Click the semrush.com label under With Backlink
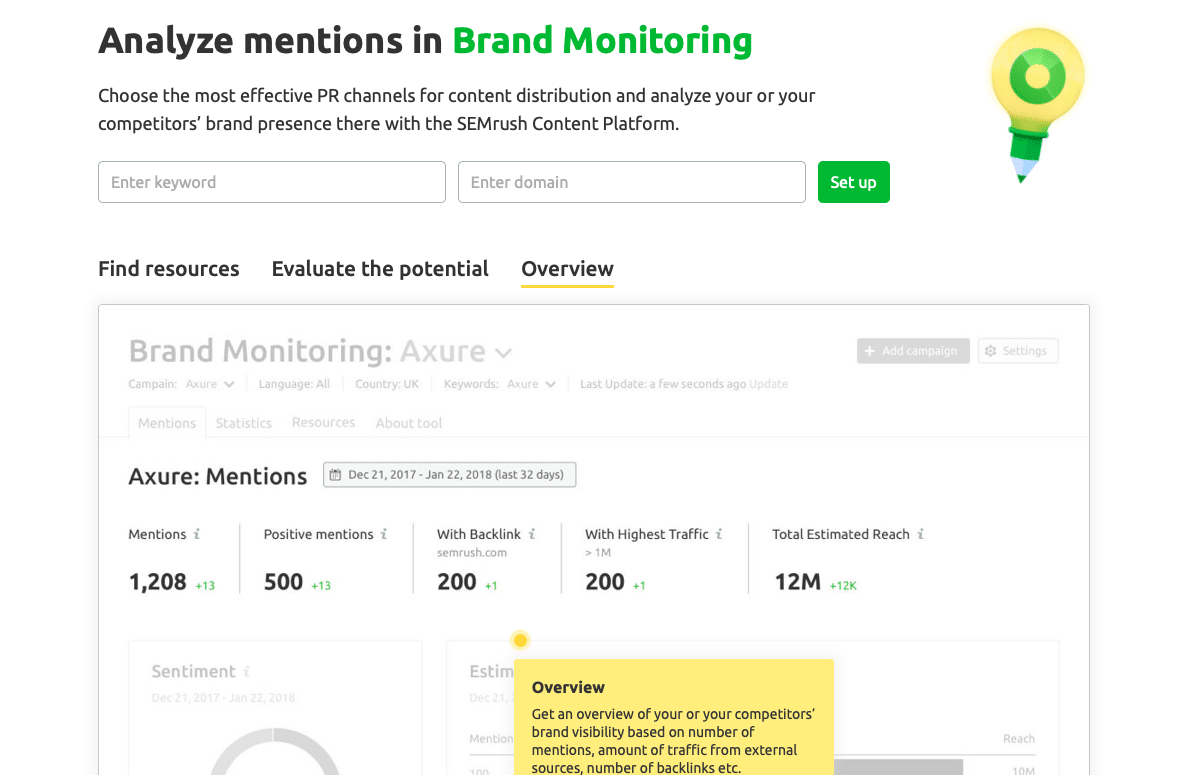1188x775 pixels. pos(472,552)
